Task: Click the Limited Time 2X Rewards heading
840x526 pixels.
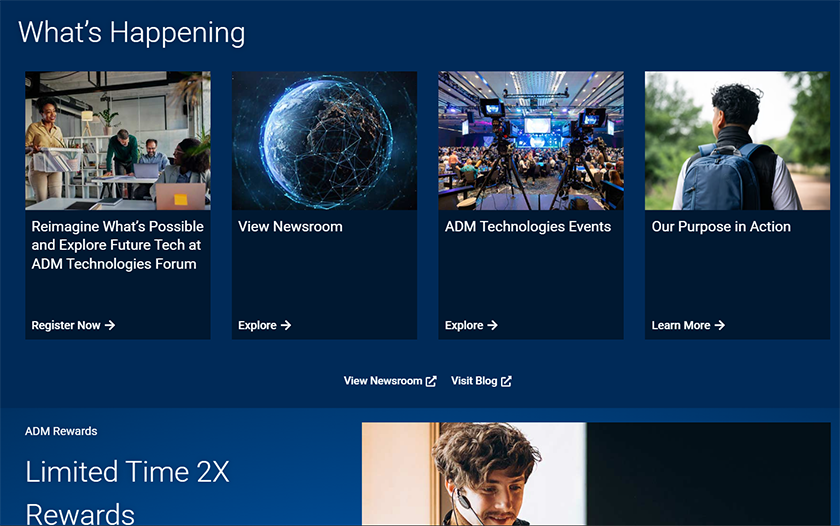Action: [x=127, y=492]
